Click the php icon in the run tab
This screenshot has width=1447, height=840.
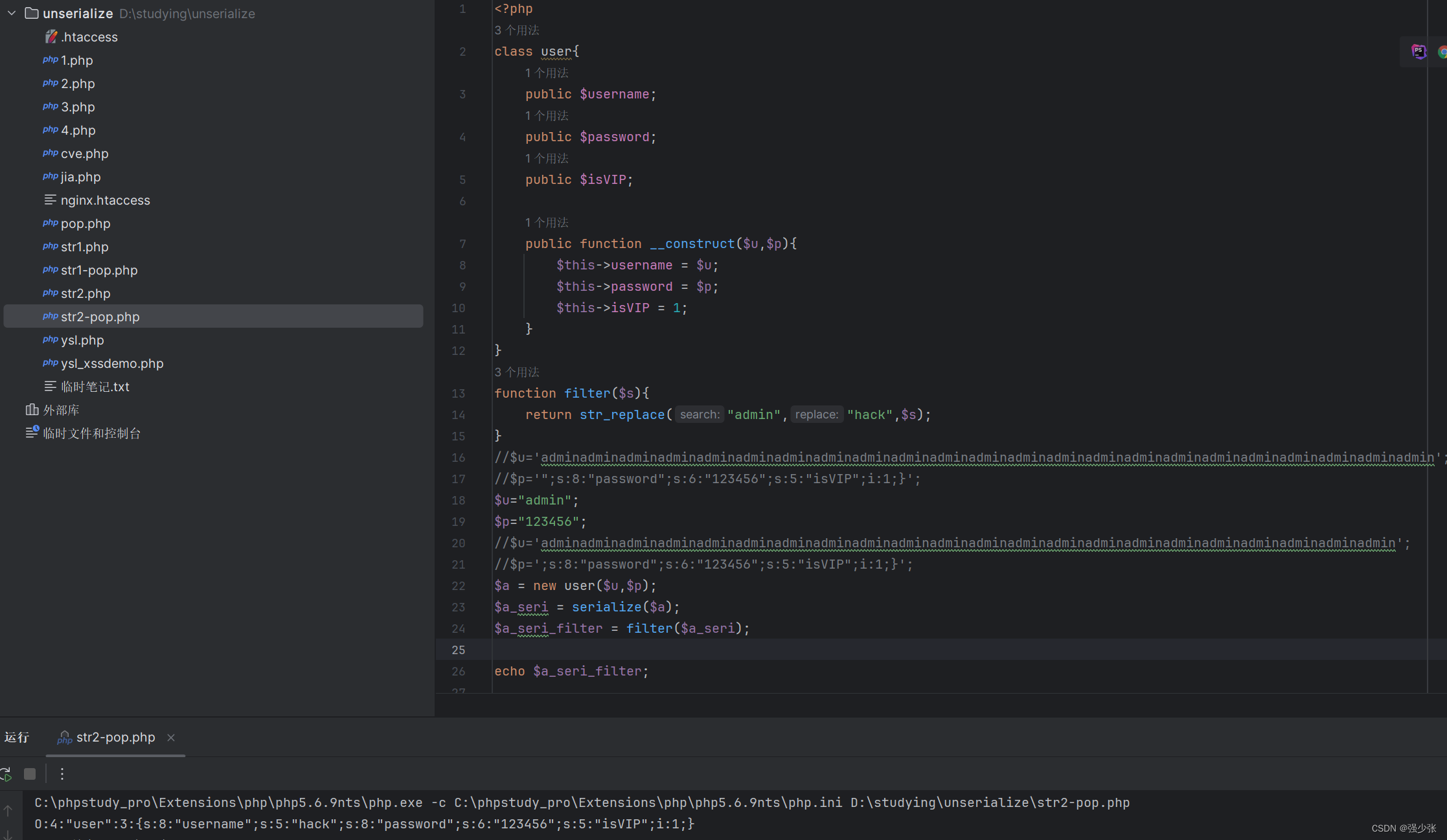[64, 738]
